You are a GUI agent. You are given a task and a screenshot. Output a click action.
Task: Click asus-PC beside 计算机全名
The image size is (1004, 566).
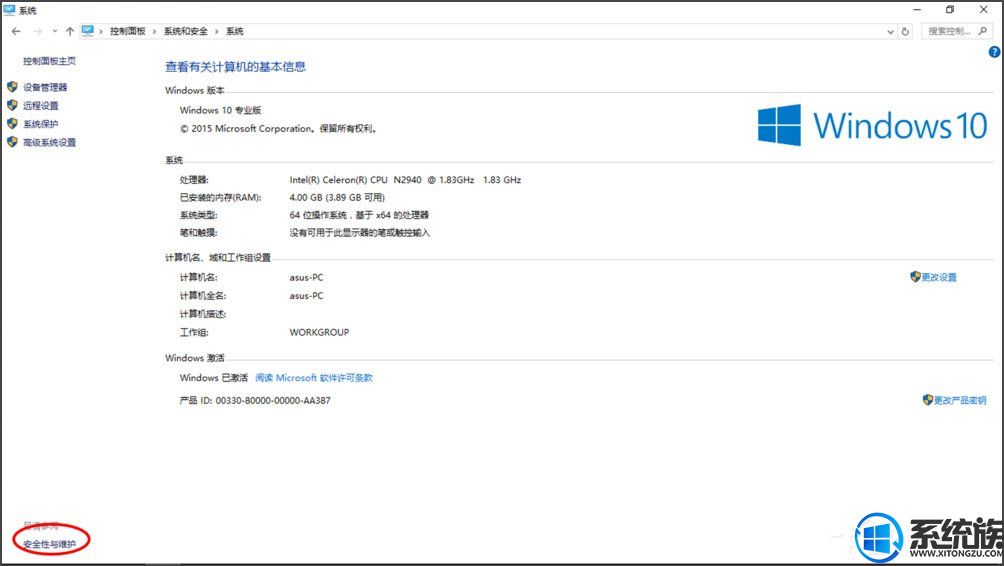coord(306,296)
